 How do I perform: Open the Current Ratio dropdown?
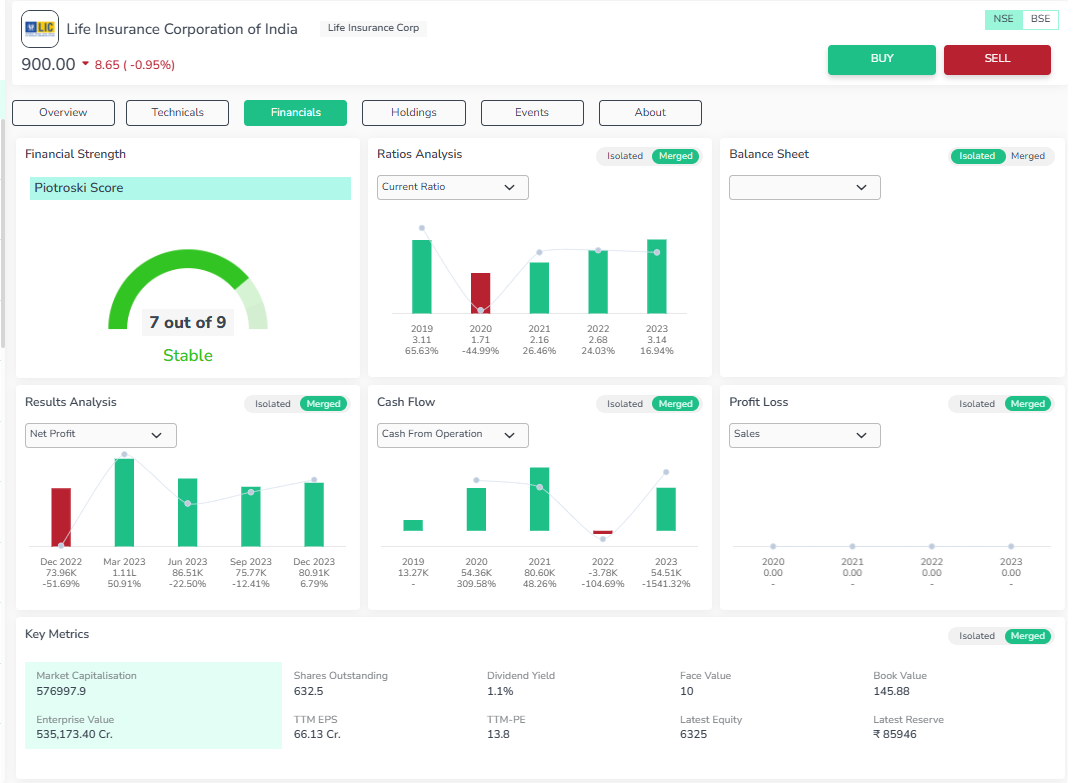click(453, 187)
